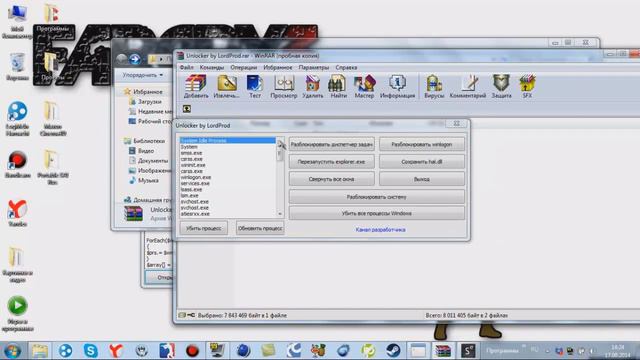Open the Информация toolbar icon
The image size is (640, 360).
click(x=397, y=86)
